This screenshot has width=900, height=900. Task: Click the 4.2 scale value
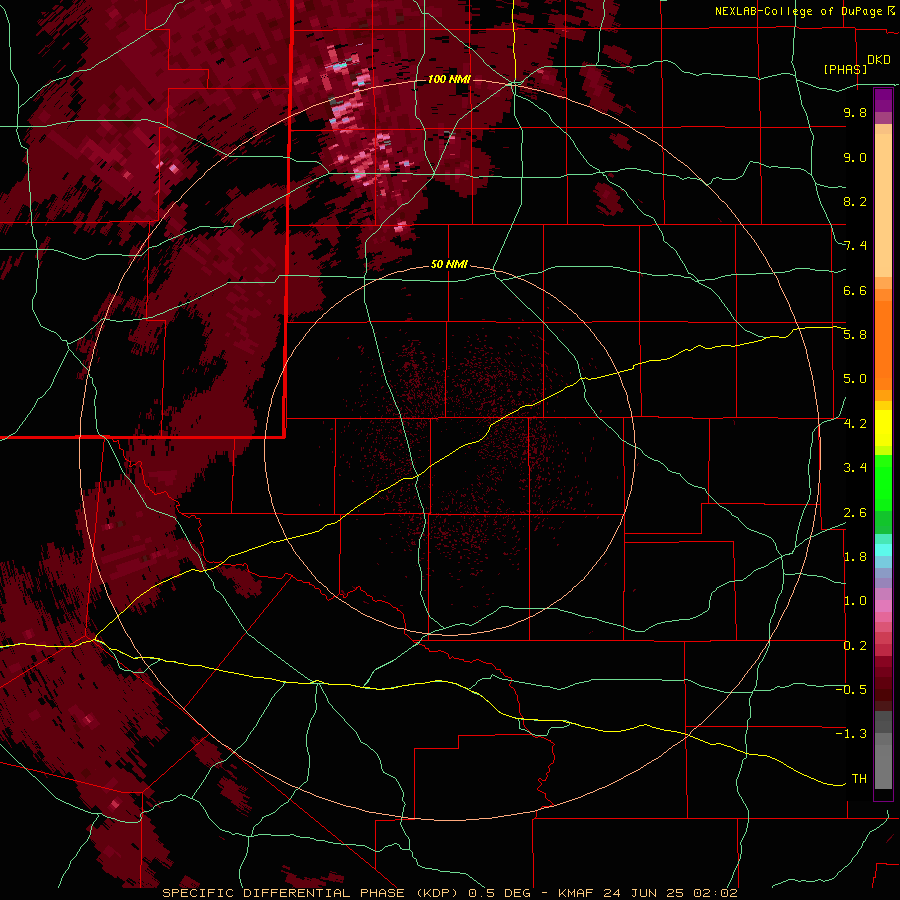click(x=855, y=424)
